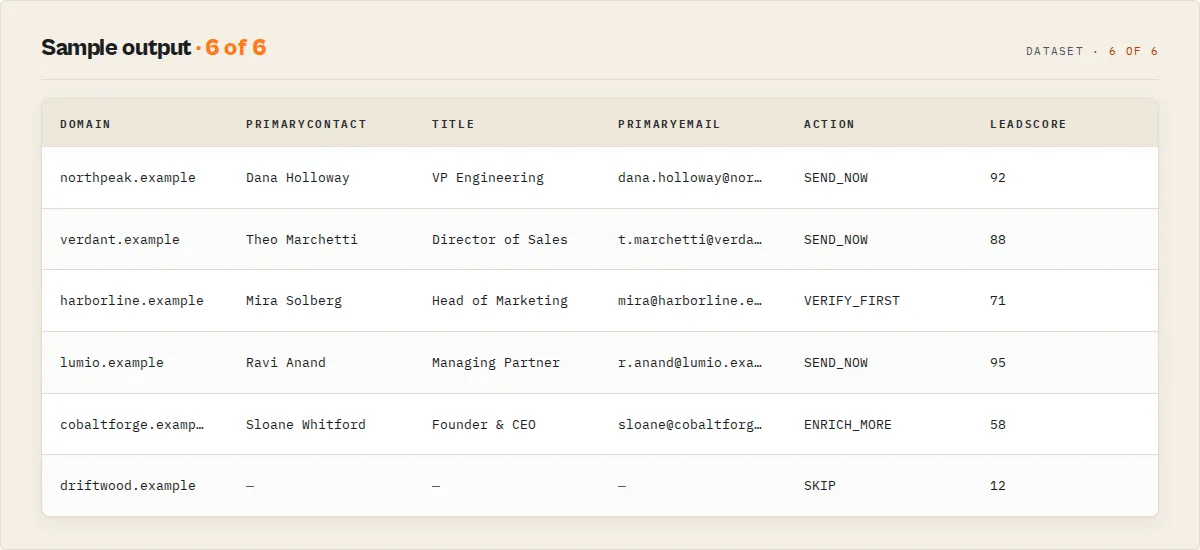Click the SKIP action cell
Viewport: 1200px width, 550px height.
820,486
